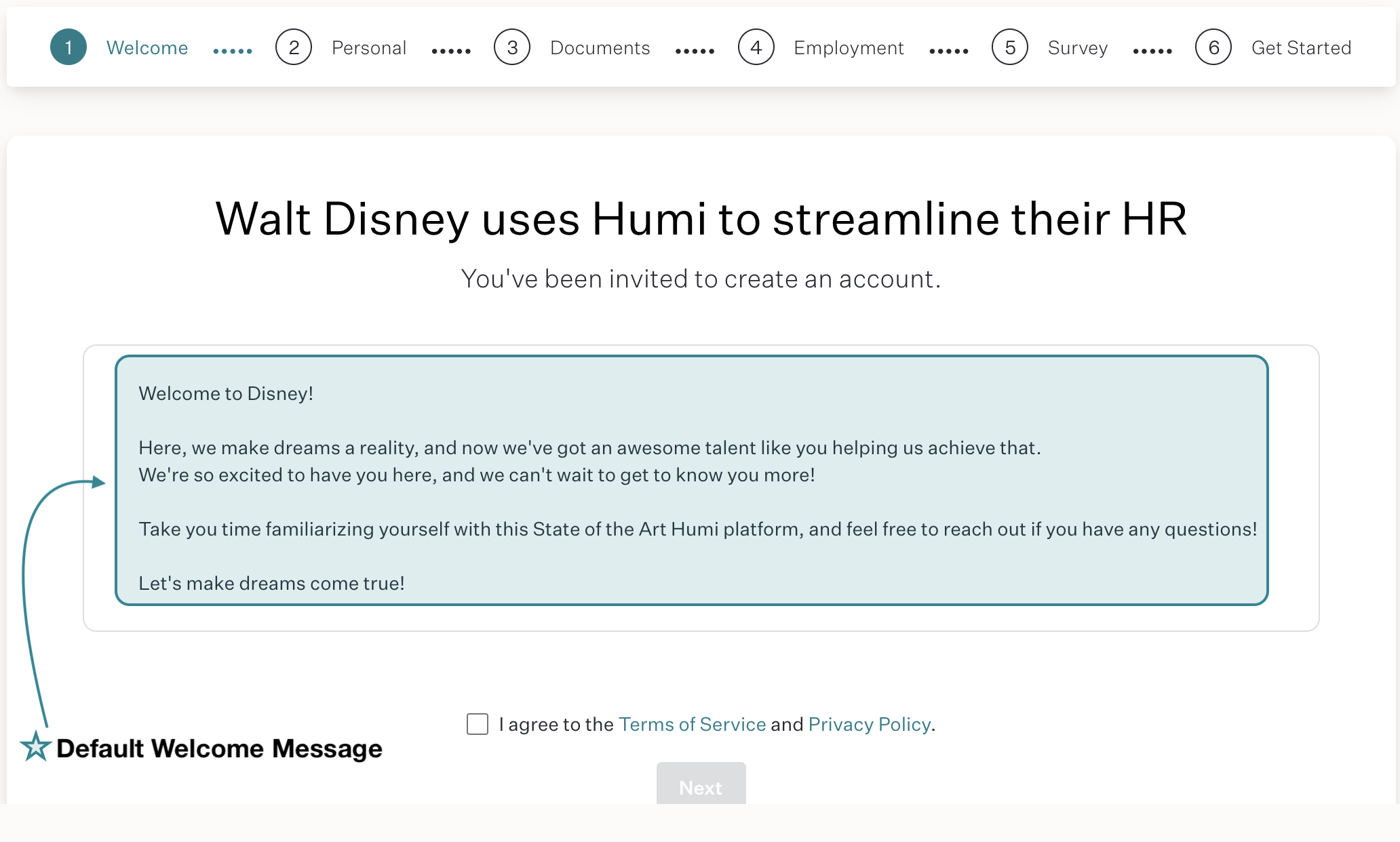Image resolution: width=1400 pixels, height=842 pixels.
Task: Click the 'Let's make dreams come true!' line
Action: [271, 584]
